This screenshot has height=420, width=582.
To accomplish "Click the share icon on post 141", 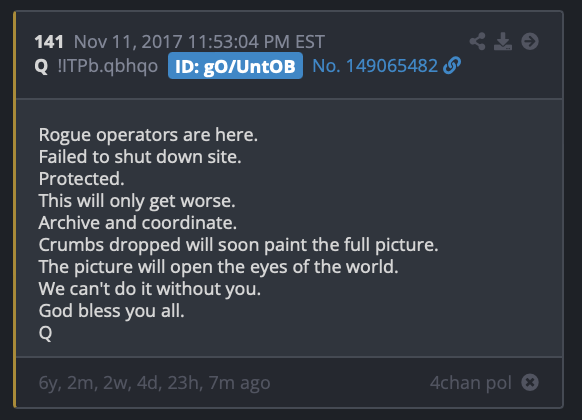I will [x=477, y=41].
